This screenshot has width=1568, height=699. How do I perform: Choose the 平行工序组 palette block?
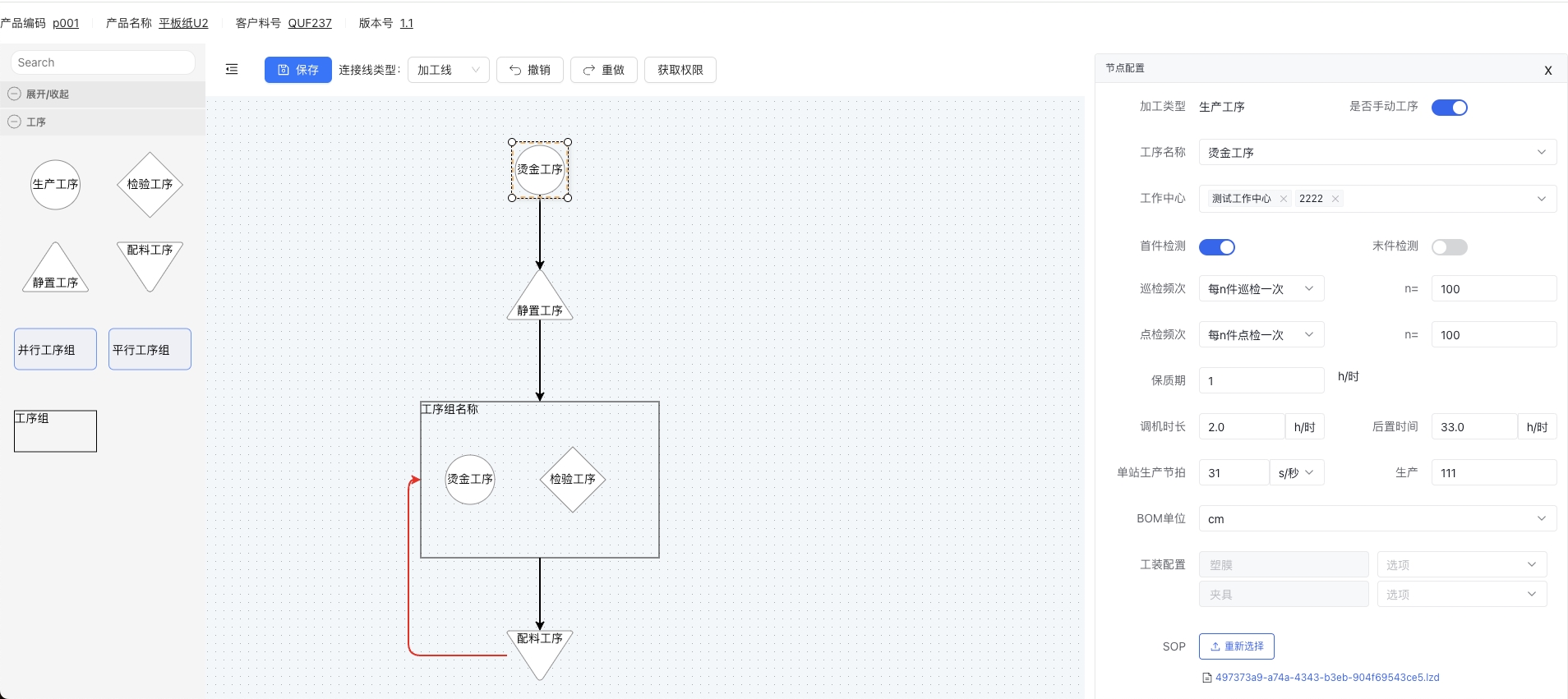150,350
